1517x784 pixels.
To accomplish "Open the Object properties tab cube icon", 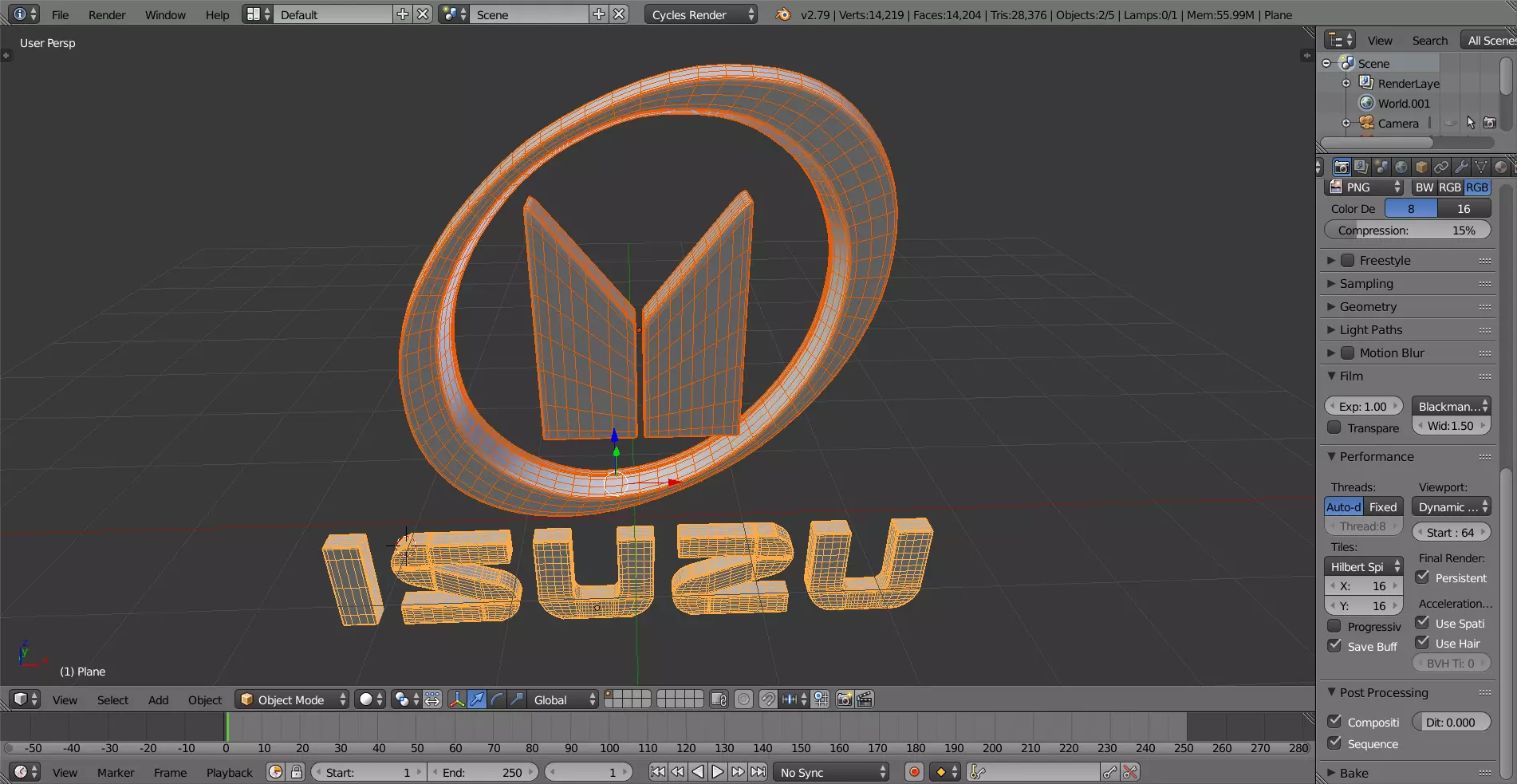I will click(x=1421, y=167).
